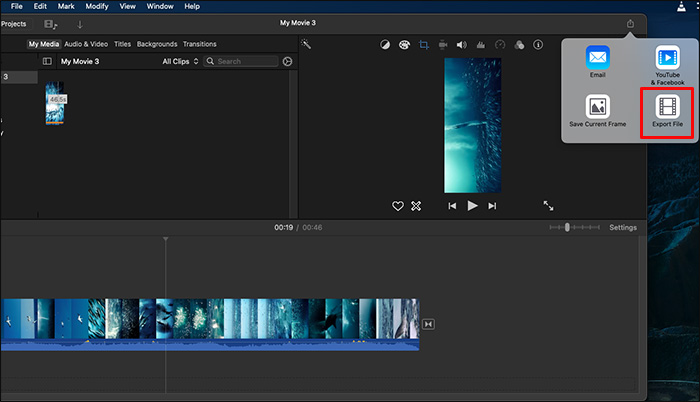This screenshot has height=402, width=700.
Task: Reject clip with the X button
Action: 416,206
